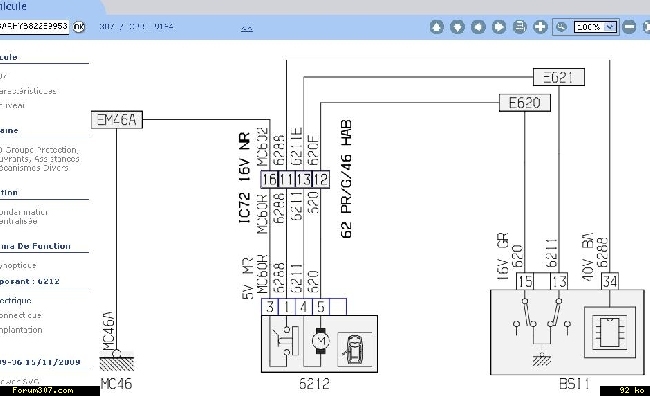
Task: Click the pan up arrow icon
Action: (x=437, y=27)
